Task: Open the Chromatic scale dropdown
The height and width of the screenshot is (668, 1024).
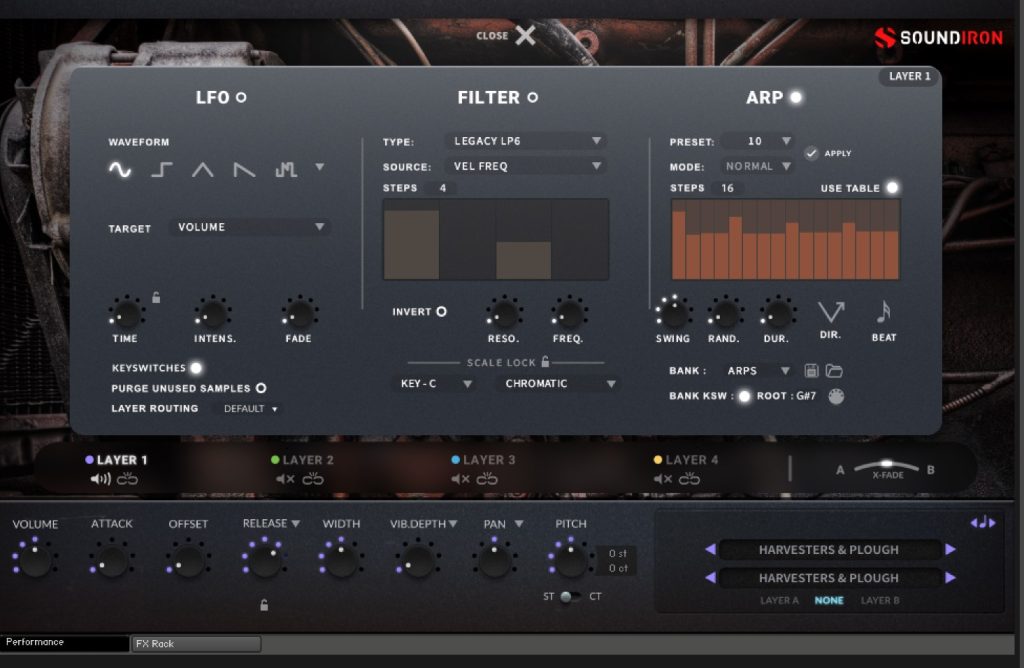Action: (x=556, y=384)
